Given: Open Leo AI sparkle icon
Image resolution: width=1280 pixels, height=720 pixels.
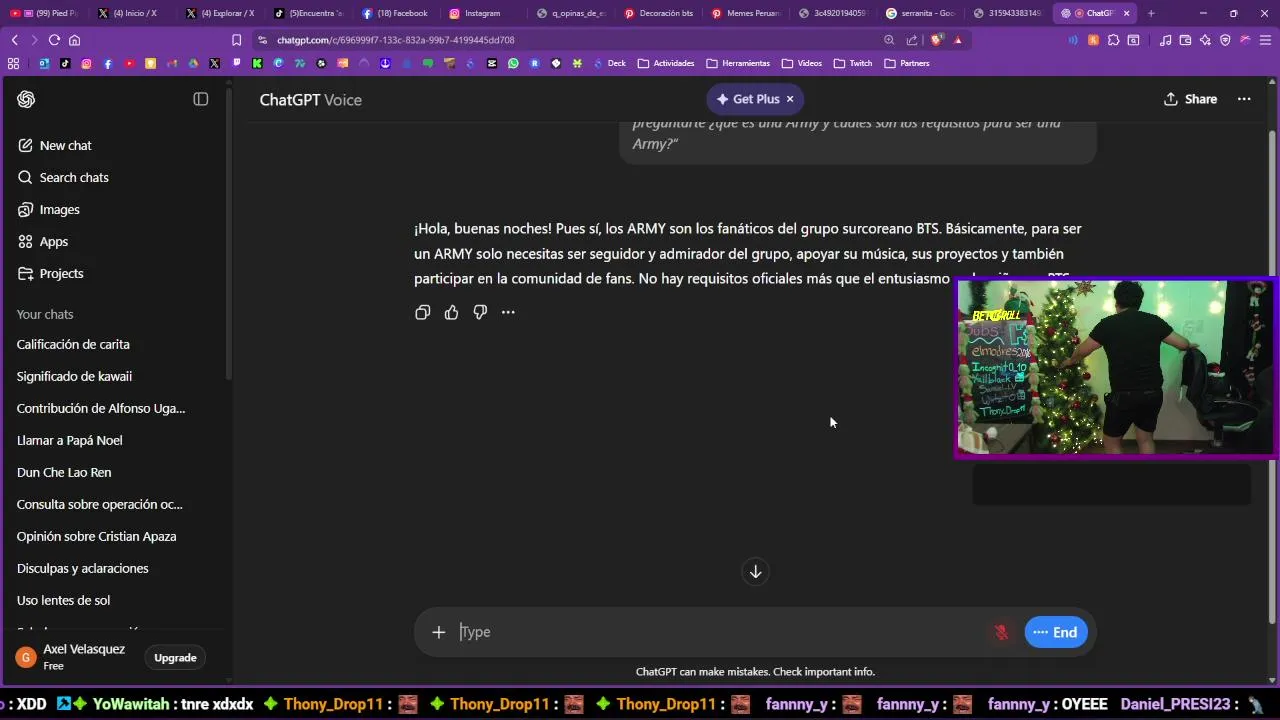Looking at the screenshot, I should click(x=1205, y=40).
